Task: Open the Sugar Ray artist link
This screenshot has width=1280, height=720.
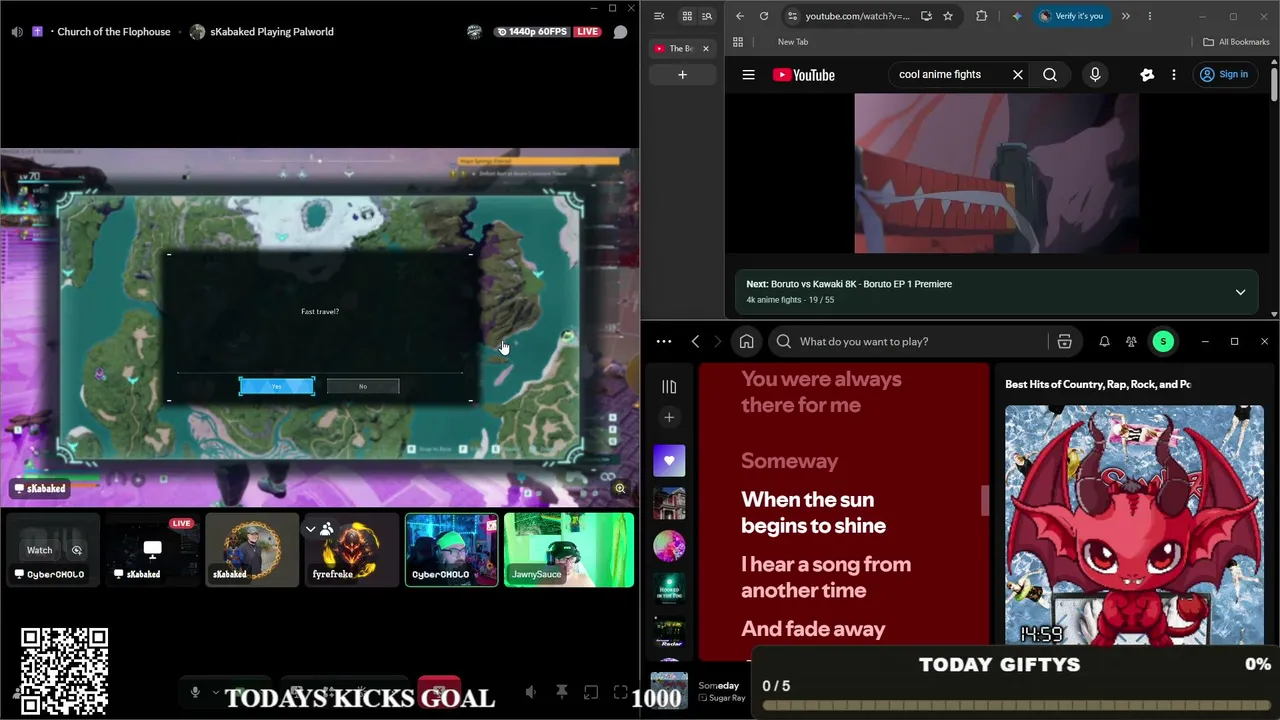Action: point(727,698)
